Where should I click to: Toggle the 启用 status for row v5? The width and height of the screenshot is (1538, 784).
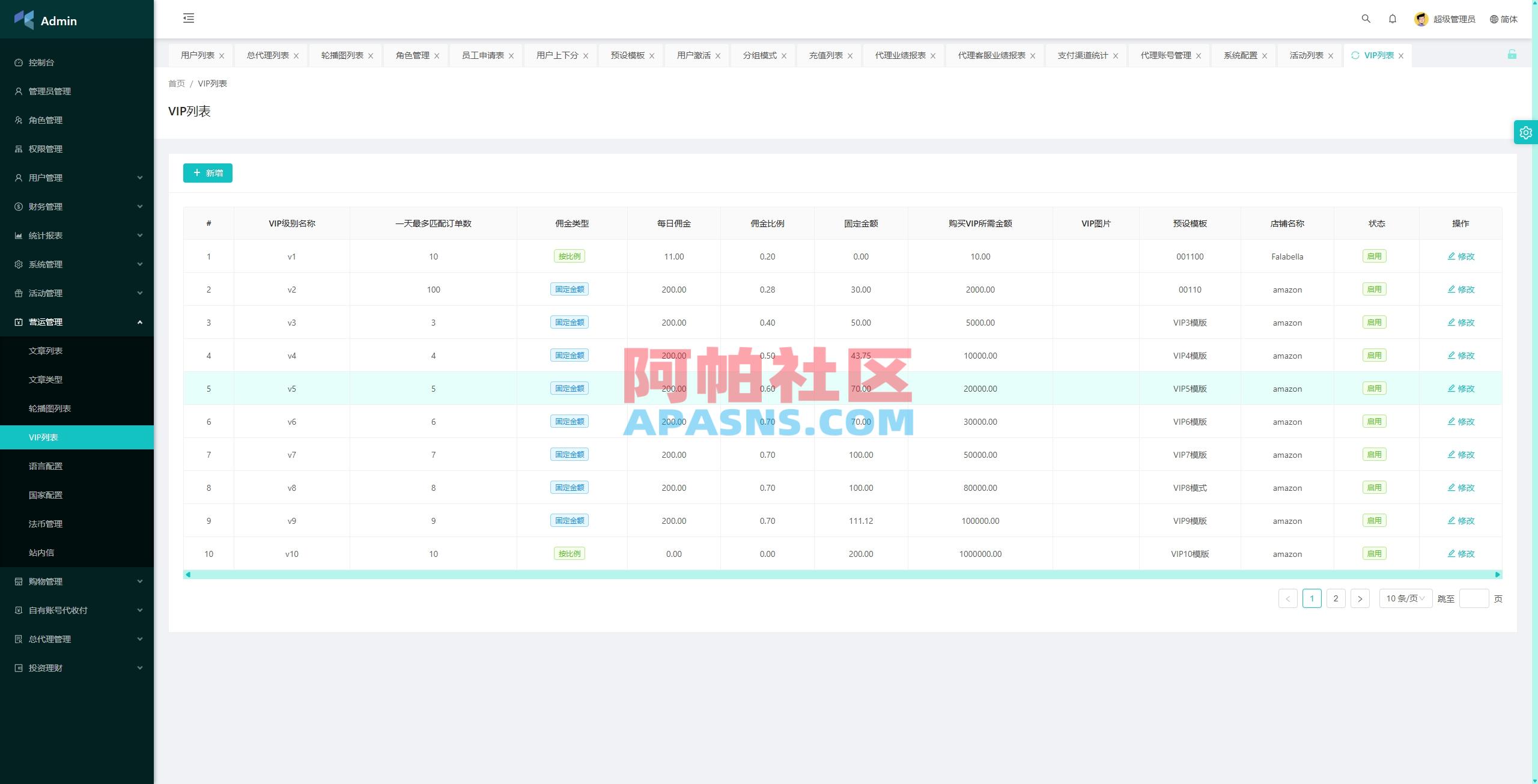coord(1374,388)
